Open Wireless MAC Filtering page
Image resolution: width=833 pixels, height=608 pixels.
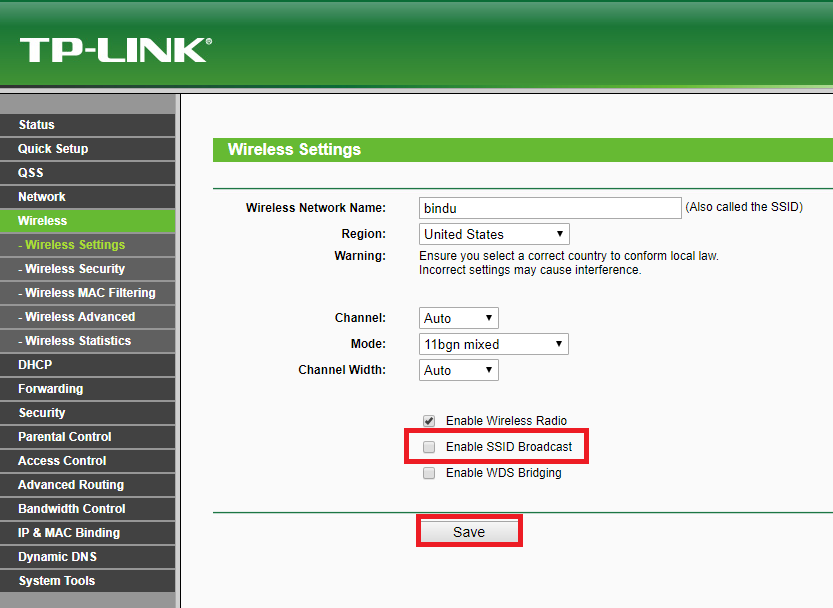pyautogui.click(x=88, y=293)
